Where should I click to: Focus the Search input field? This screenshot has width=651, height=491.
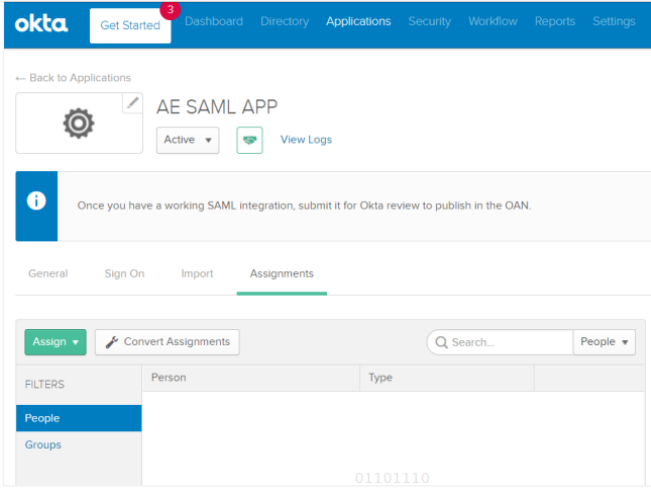coord(500,342)
